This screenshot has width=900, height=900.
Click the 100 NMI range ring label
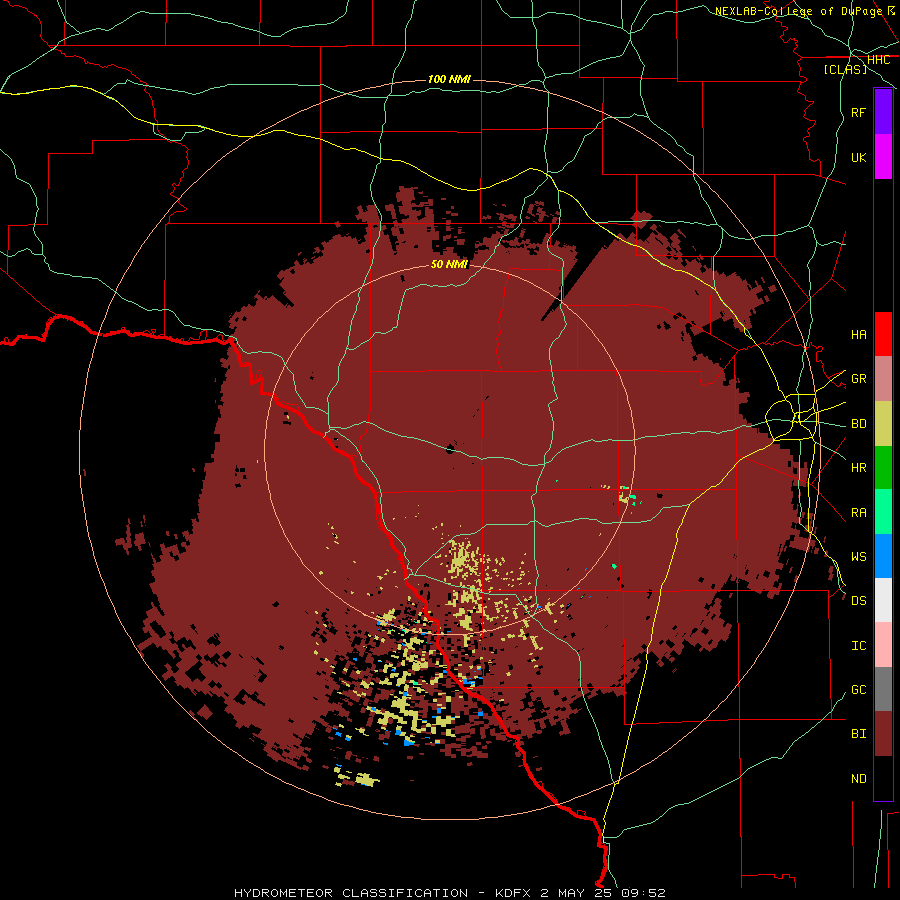click(449, 79)
